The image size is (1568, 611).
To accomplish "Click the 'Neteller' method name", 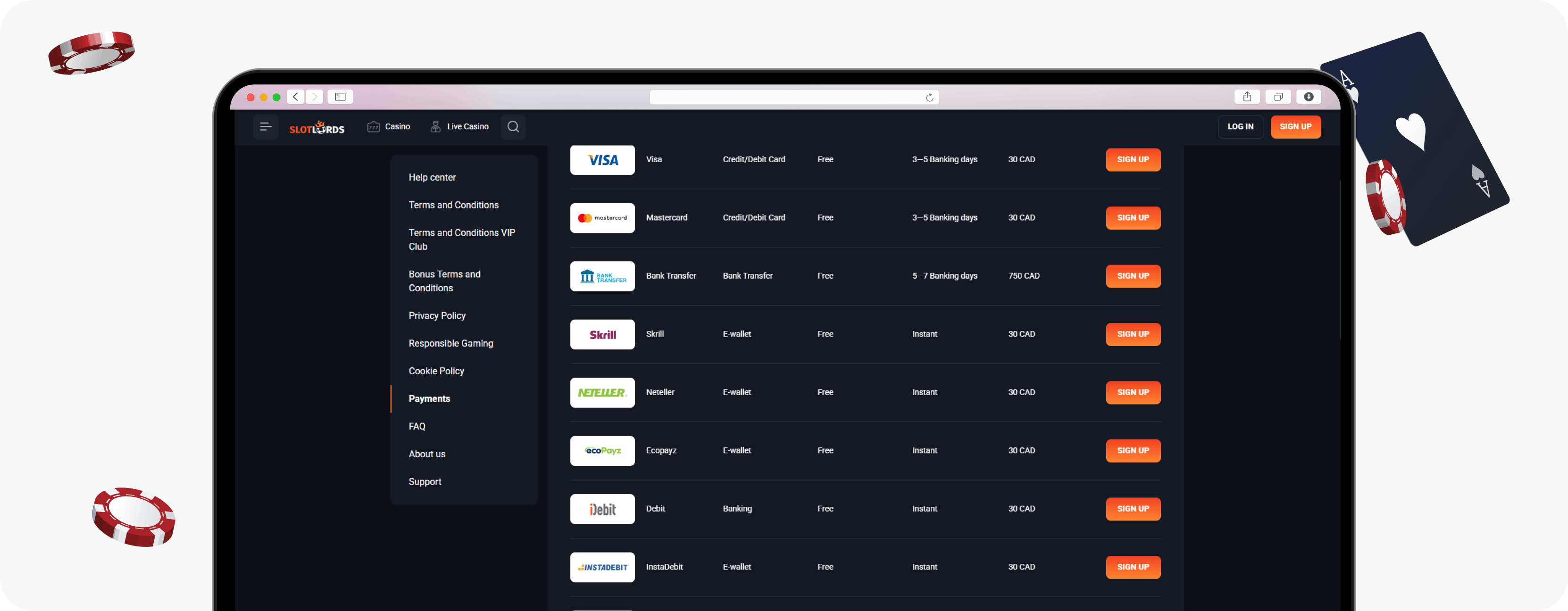I will [660, 393].
